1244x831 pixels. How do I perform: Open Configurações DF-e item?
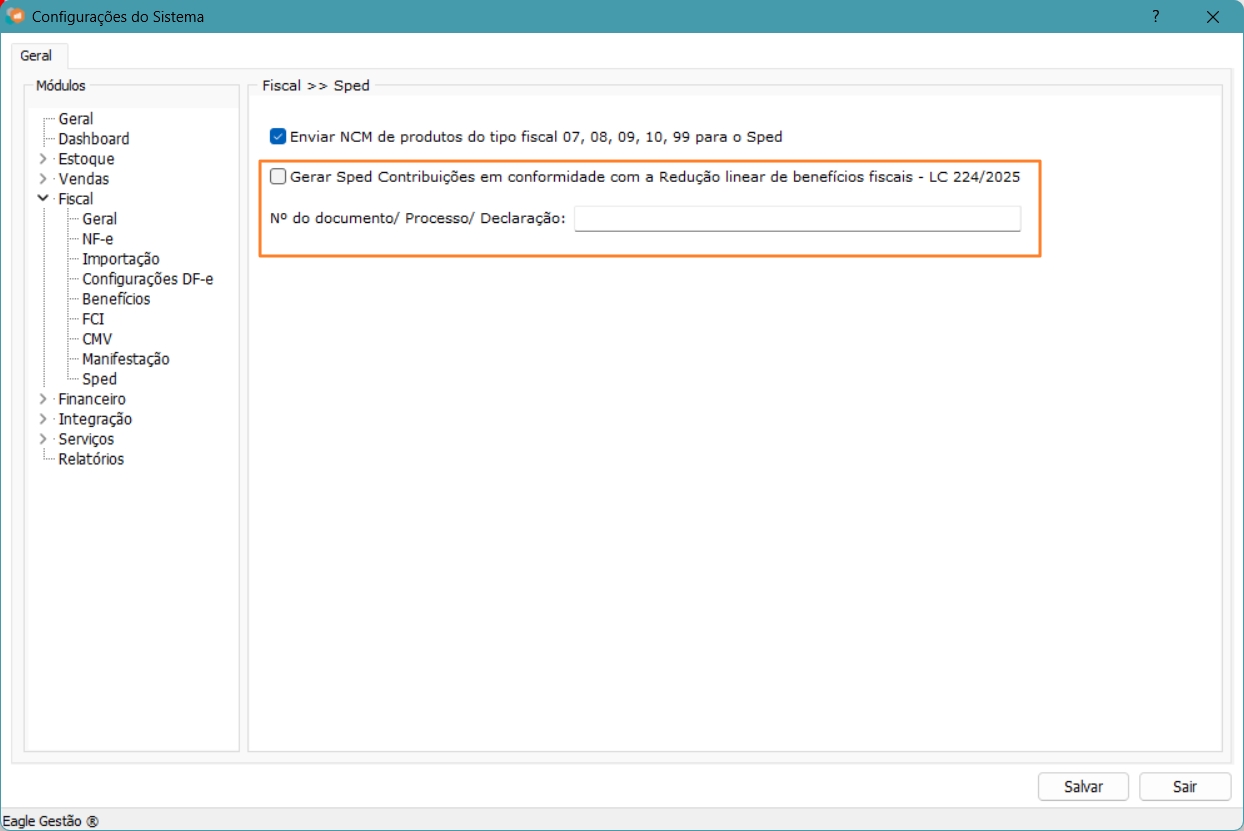point(148,279)
